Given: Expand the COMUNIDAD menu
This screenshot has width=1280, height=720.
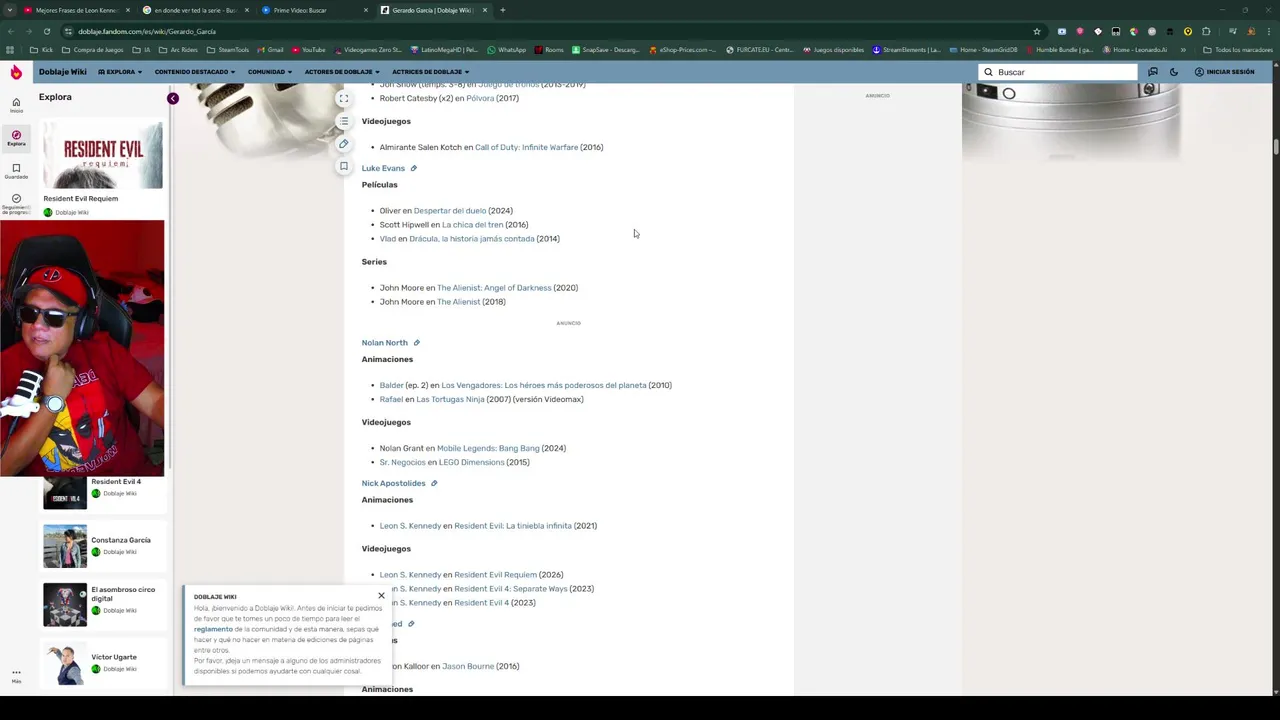Looking at the screenshot, I should tap(270, 72).
